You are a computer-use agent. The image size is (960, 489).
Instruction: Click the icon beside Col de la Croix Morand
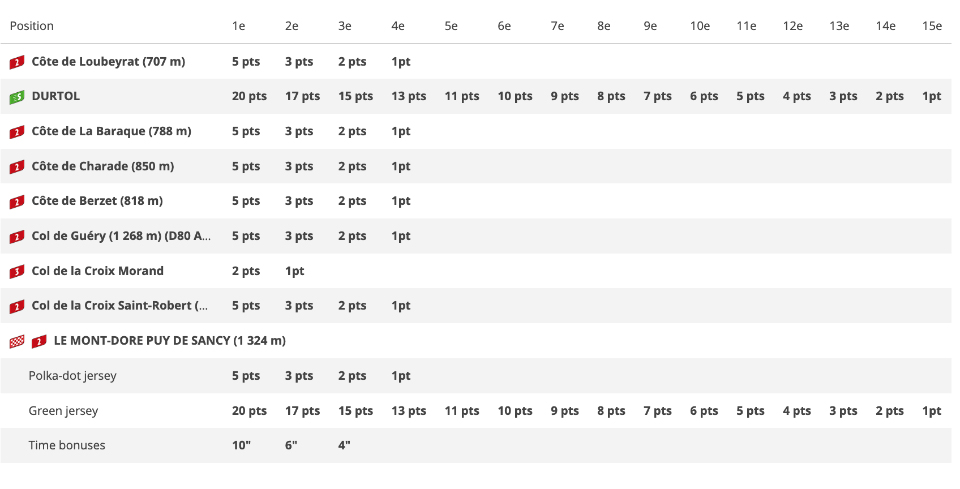(16, 272)
